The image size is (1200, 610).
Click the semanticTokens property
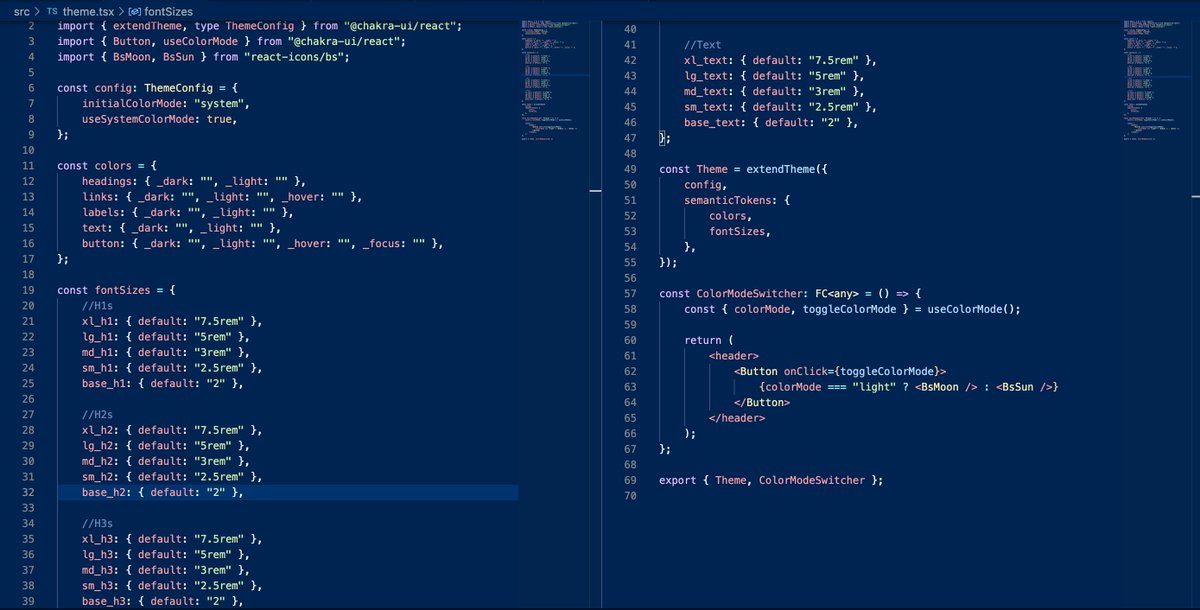(728, 200)
